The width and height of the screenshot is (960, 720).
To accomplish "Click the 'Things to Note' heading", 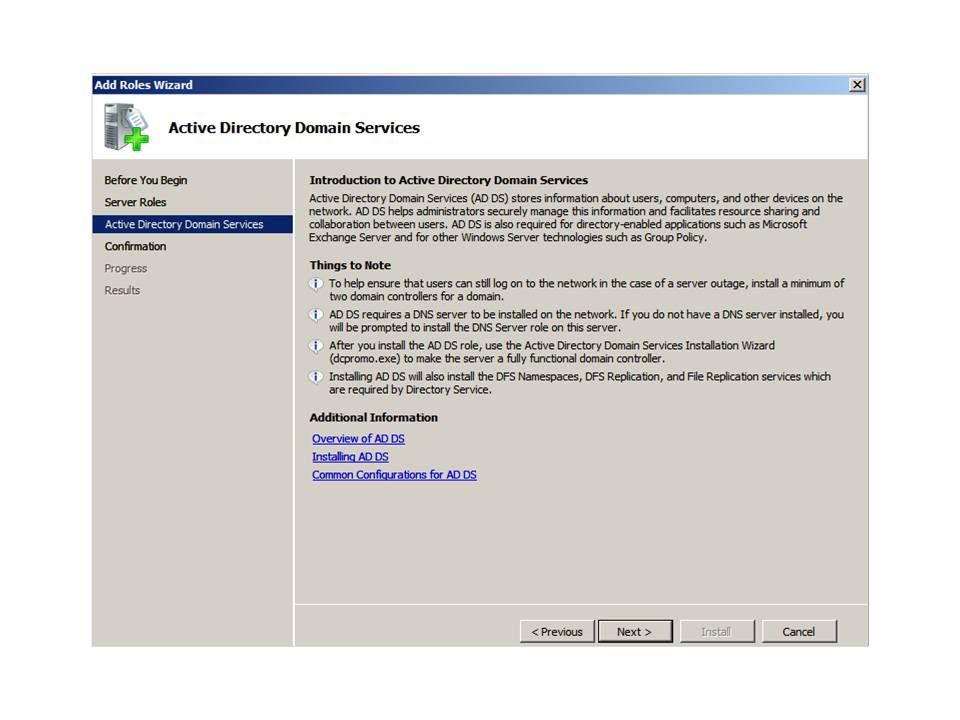I will (x=350, y=265).
